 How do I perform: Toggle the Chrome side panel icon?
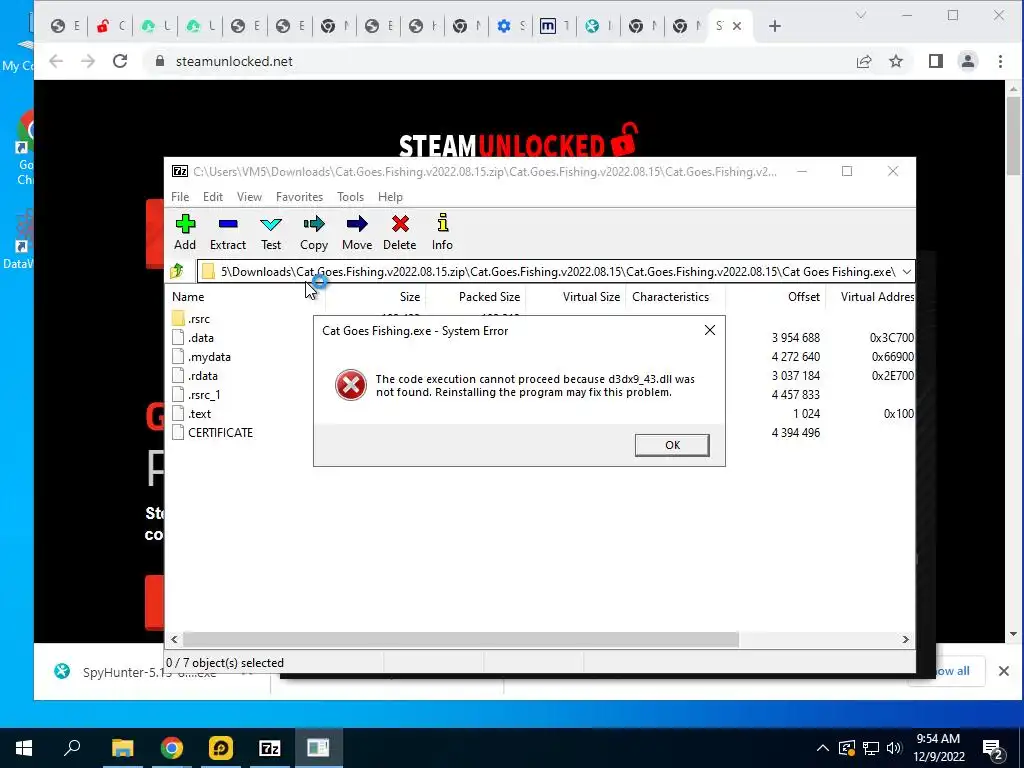[x=936, y=61]
